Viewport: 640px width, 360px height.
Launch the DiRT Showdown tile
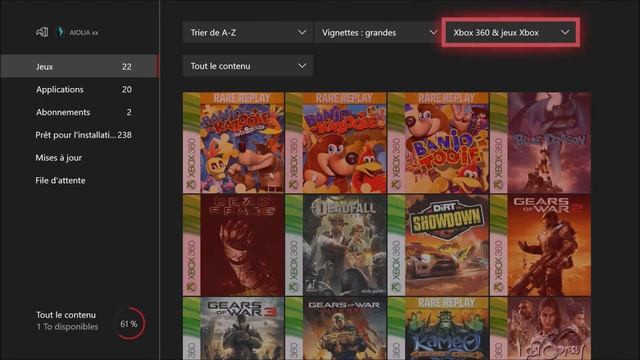[x=438, y=245]
